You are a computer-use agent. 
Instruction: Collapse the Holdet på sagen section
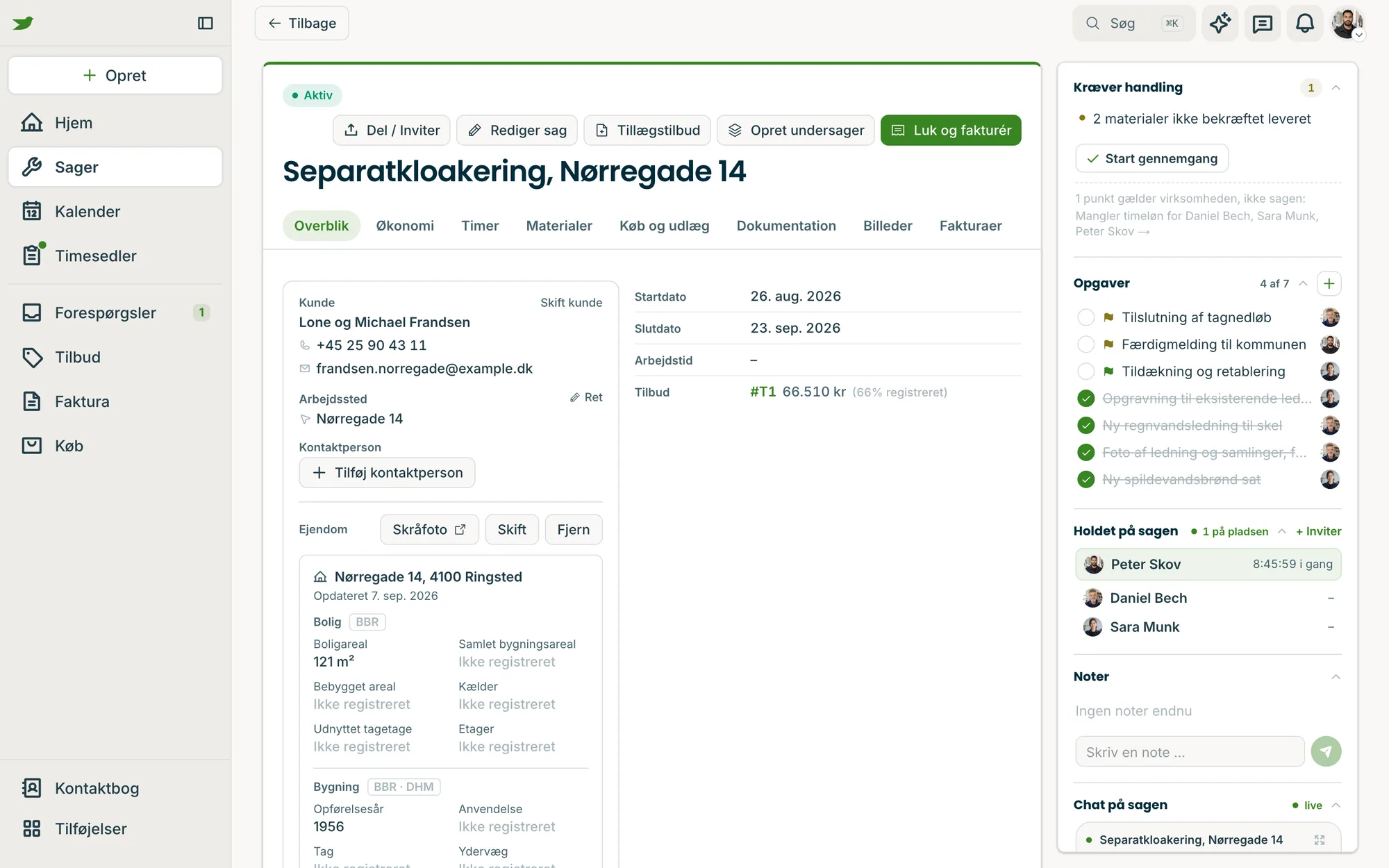pos(1282,531)
